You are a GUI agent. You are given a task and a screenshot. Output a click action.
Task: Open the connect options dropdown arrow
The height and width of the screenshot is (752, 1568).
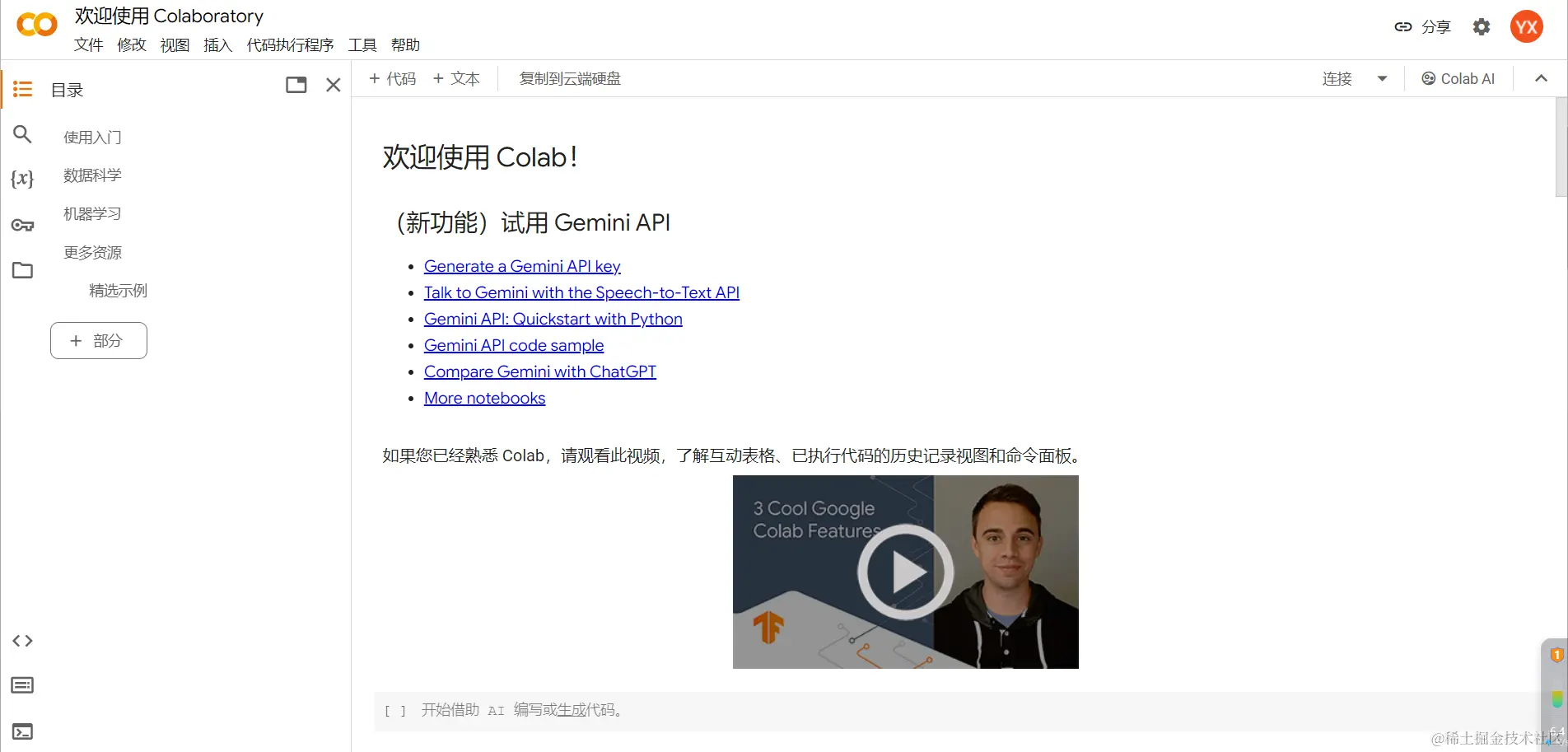1382,79
